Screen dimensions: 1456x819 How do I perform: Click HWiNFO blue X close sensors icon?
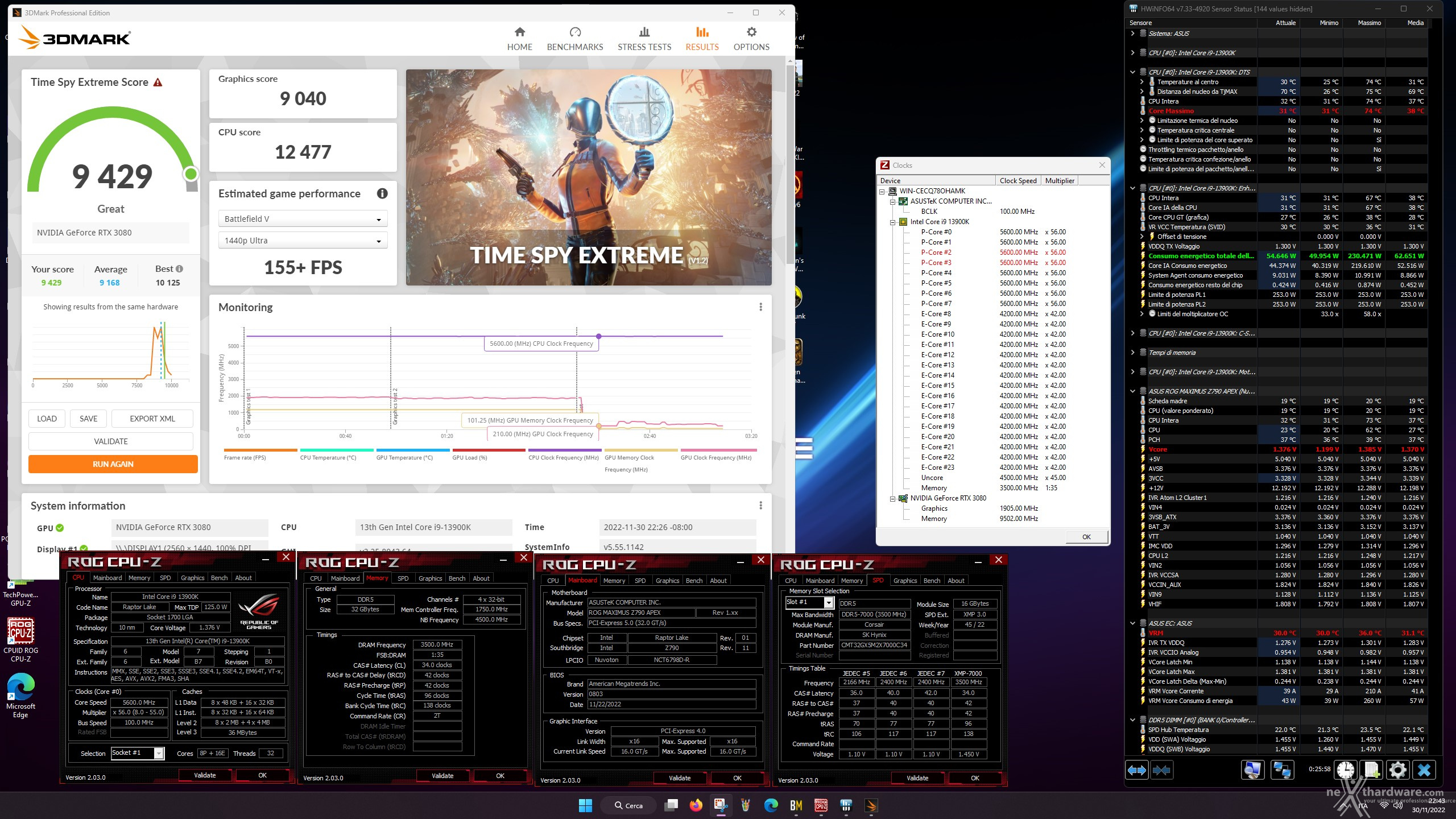click(x=1424, y=770)
